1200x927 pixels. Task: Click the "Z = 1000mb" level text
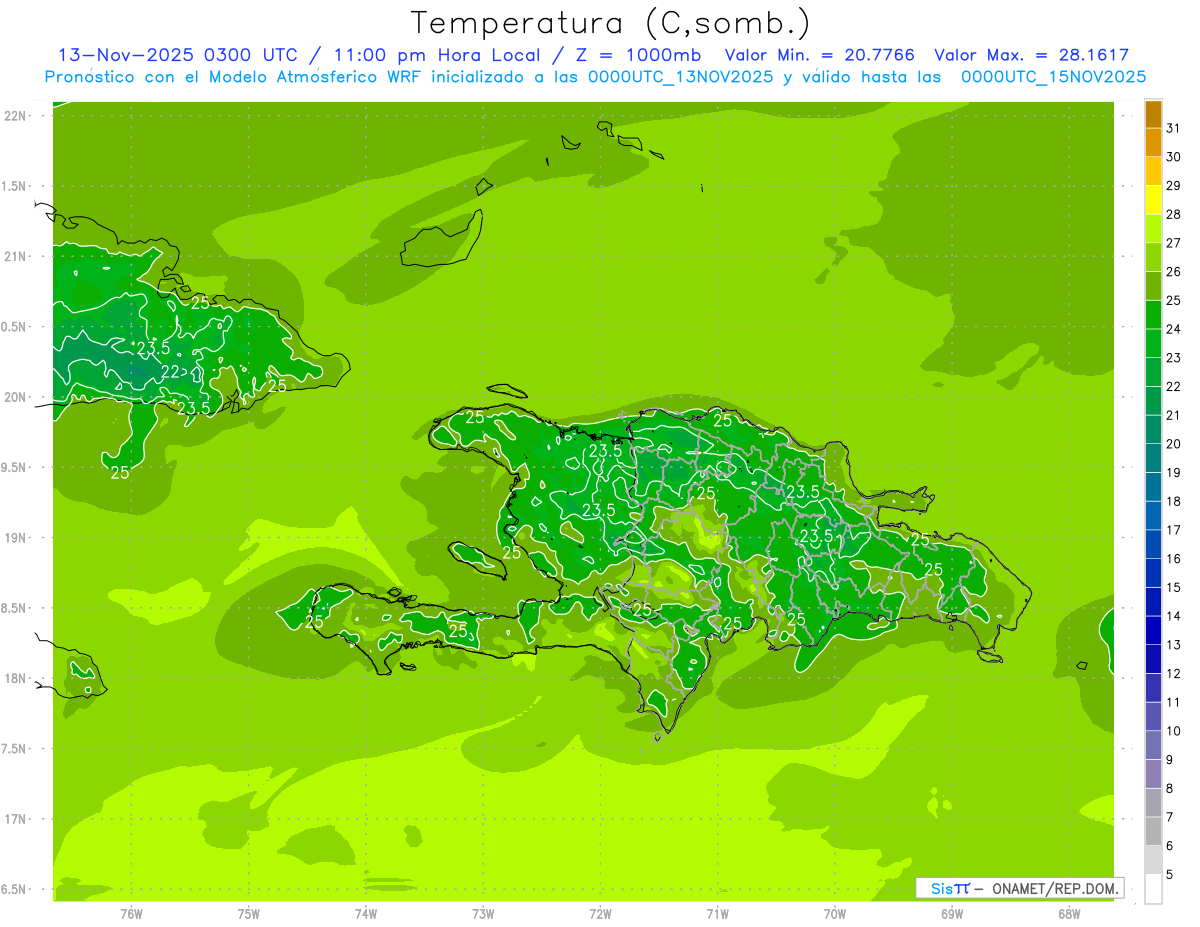(637, 55)
